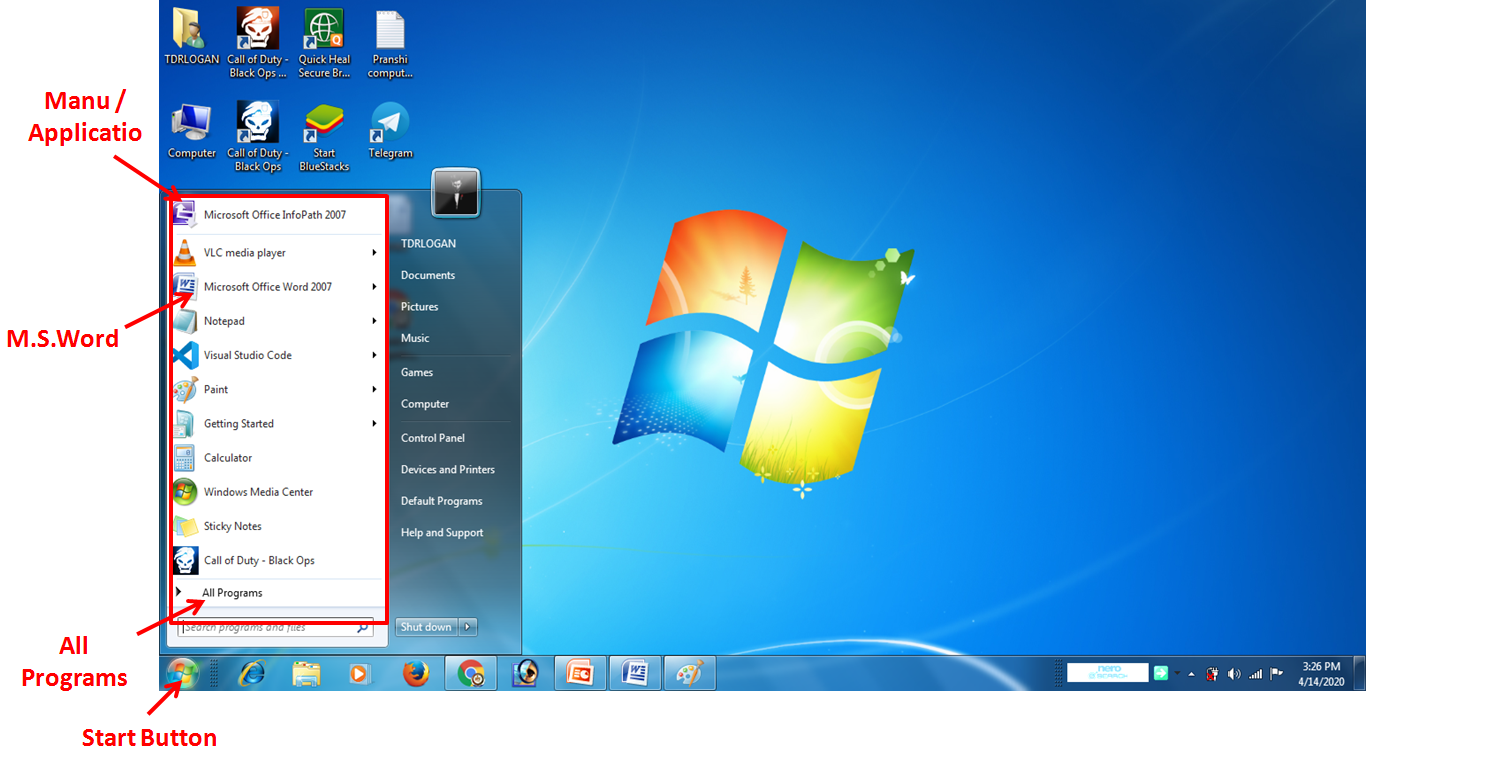Open the Telegram desktop shortcut
The height and width of the screenshot is (768, 1500).
coord(390,130)
